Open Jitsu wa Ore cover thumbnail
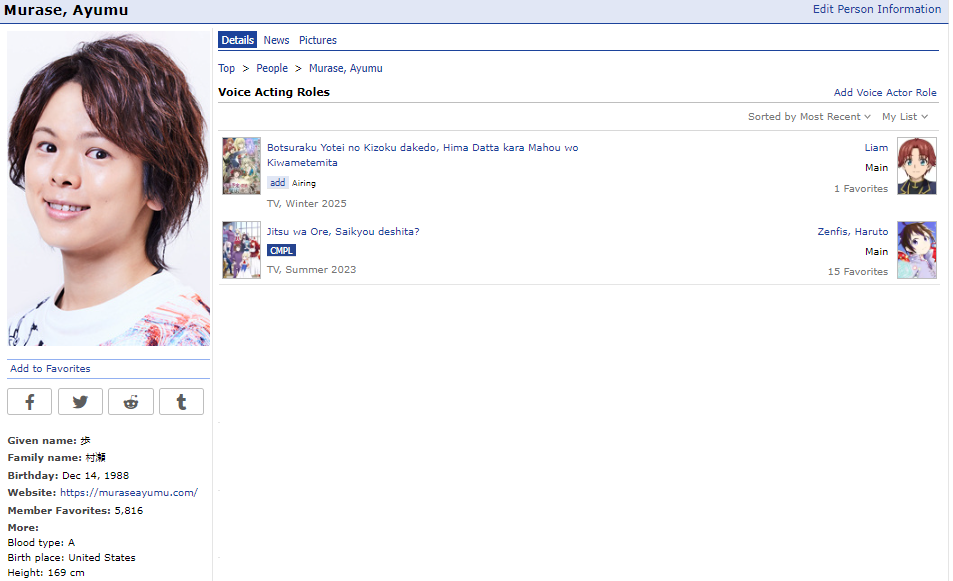Viewport: 953px width, 581px height. coord(241,250)
